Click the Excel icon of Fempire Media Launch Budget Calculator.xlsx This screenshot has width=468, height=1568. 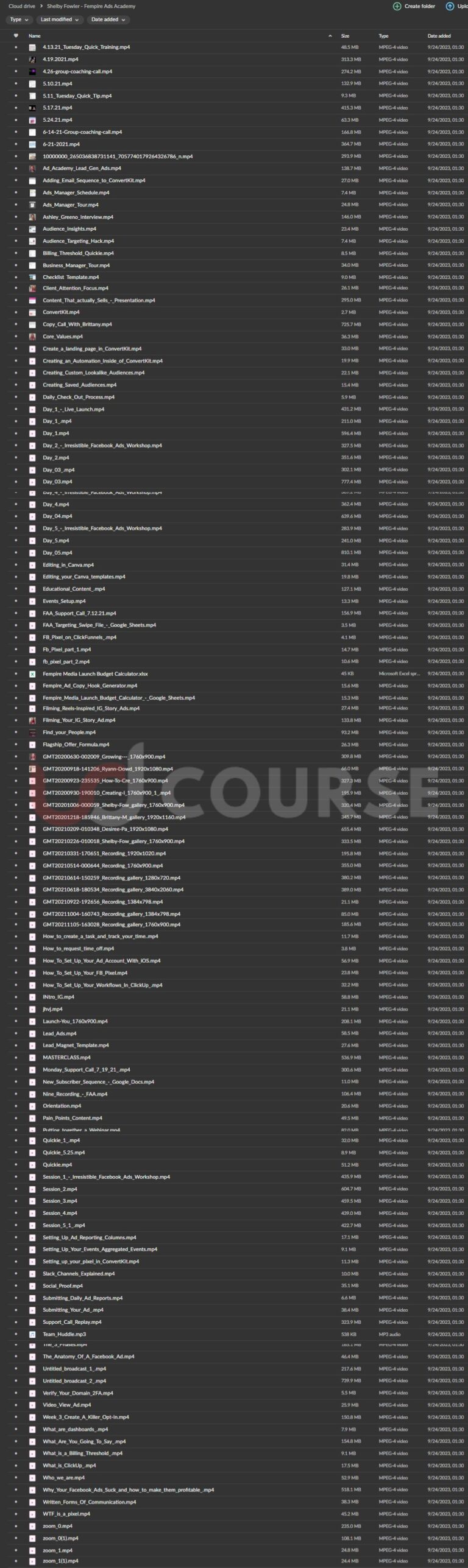click(32, 673)
